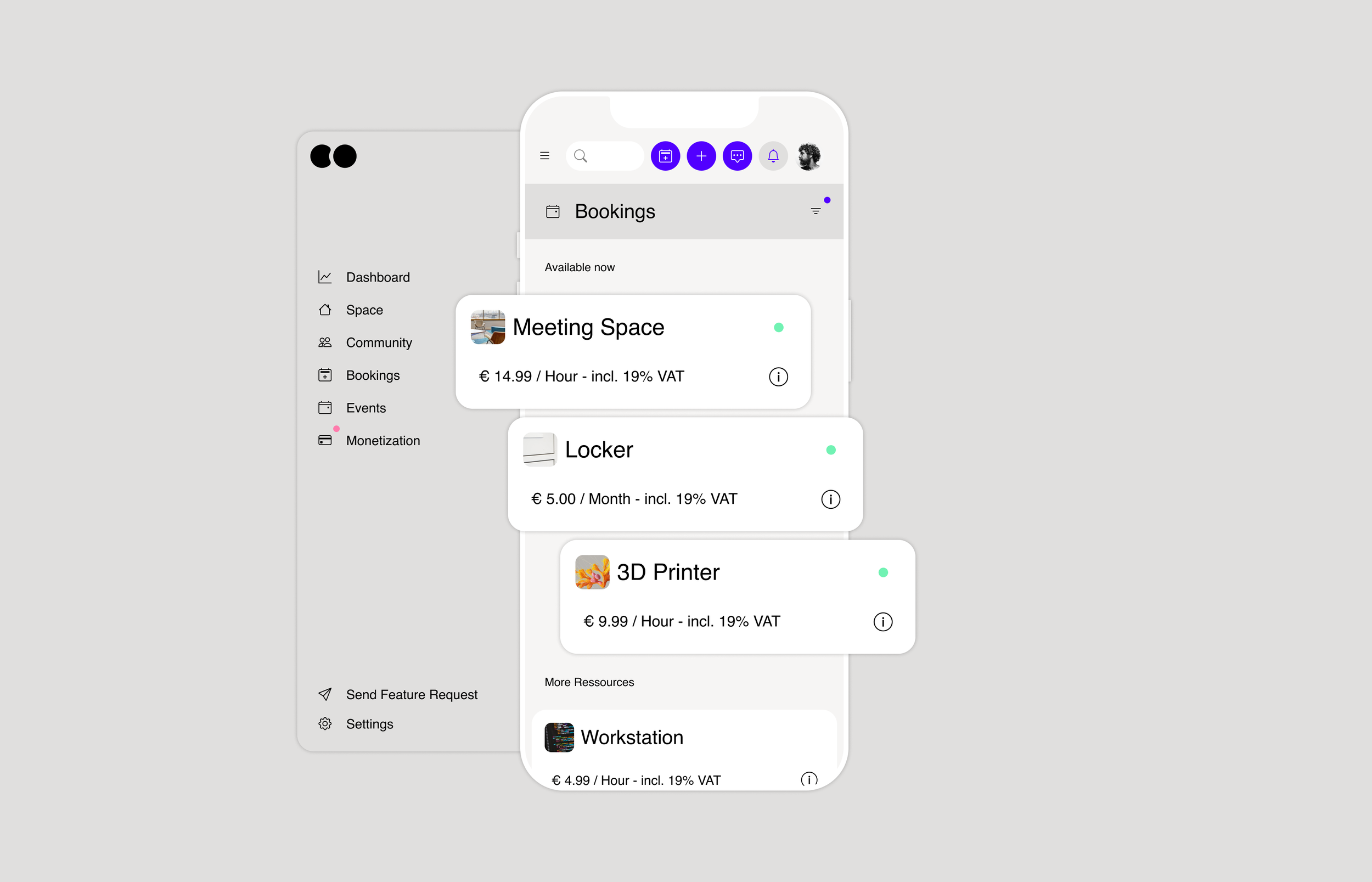Click the add/plus icon in toolbar
The height and width of the screenshot is (882, 1372).
(701, 156)
